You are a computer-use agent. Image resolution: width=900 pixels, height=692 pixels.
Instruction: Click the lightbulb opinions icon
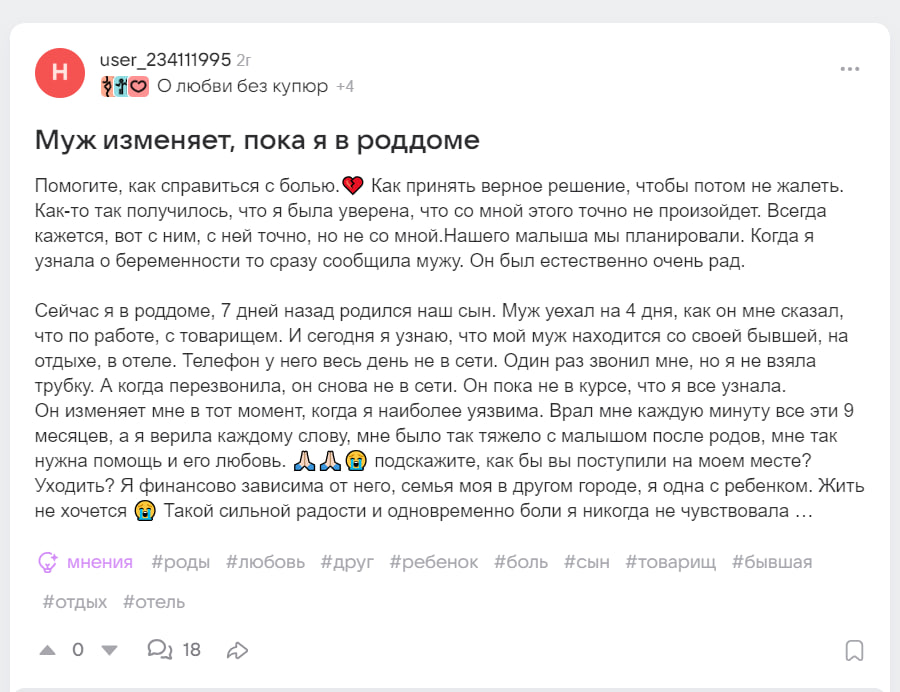tap(47, 562)
